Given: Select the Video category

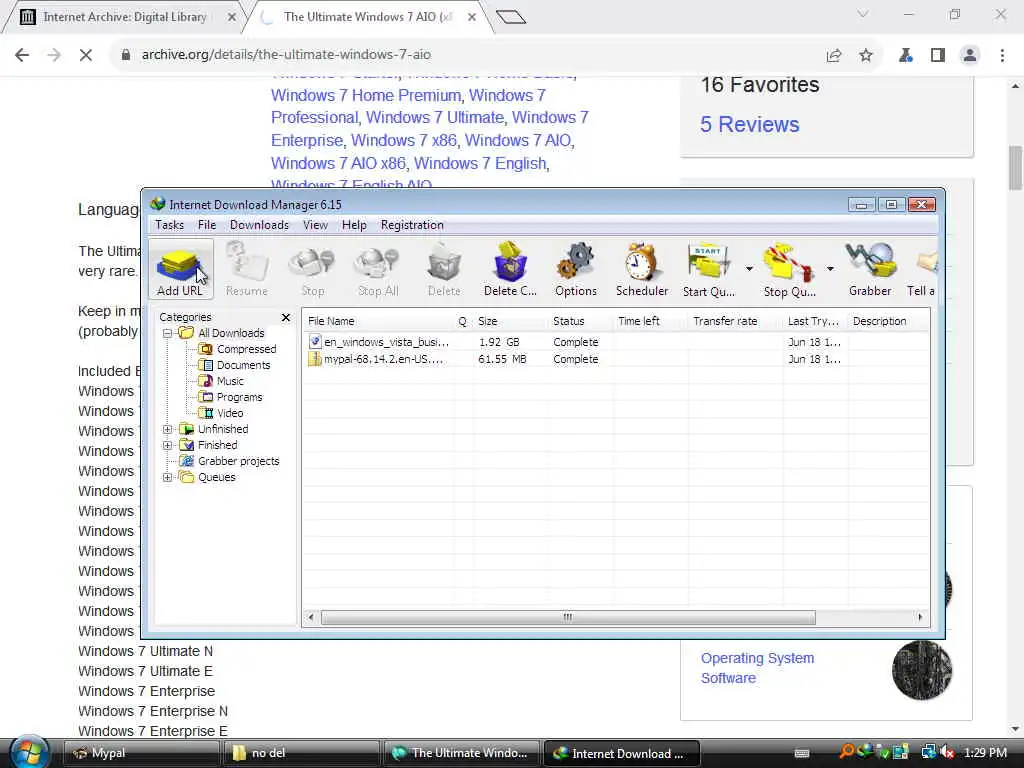Looking at the screenshot, I should pyautogui.click(x=230, y=413).
